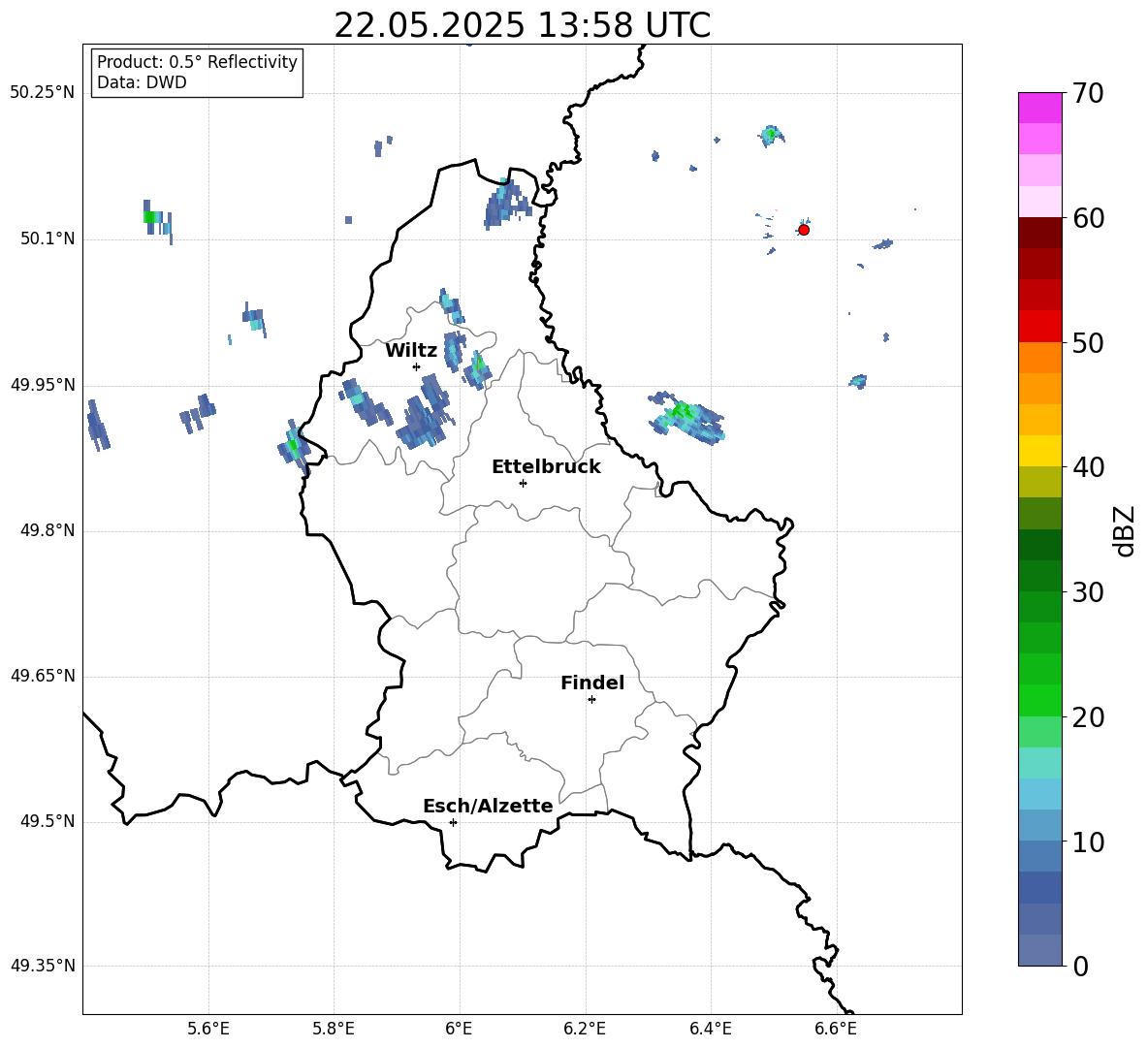Click the 40 value on the colorbar
The width and height of the screenshot is (1148, 1048).
tap(1088, 467)
